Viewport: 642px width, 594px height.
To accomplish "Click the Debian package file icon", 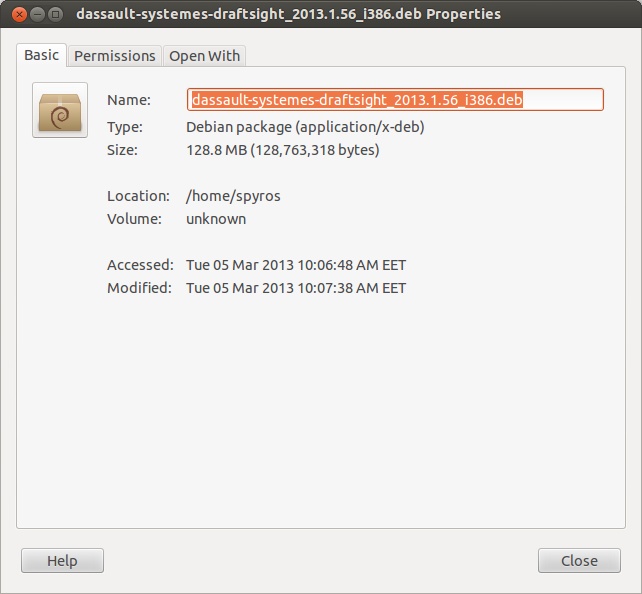I will [60, 110].
